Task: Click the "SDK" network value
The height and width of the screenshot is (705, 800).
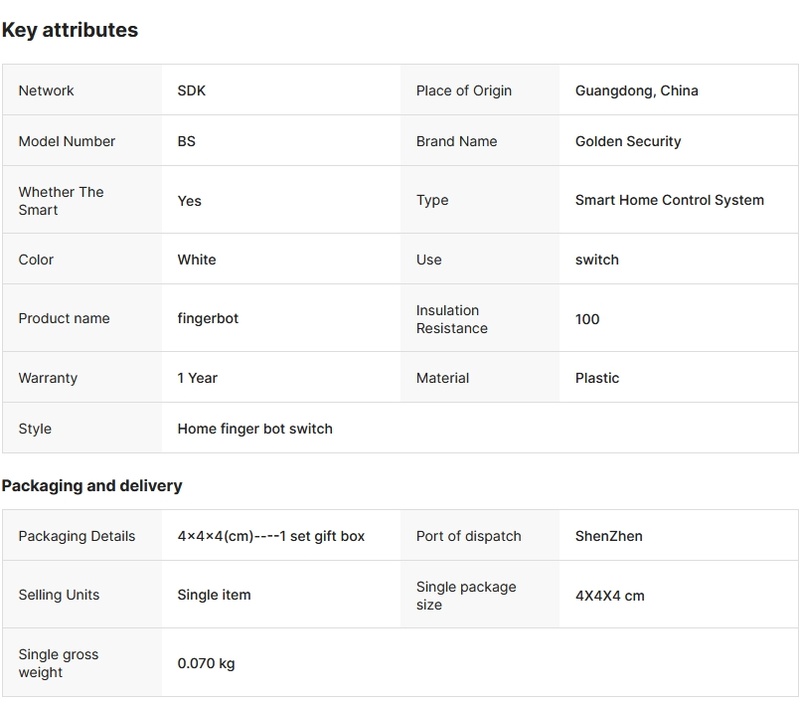Action: pyautogui.click(x=191, y=91)
